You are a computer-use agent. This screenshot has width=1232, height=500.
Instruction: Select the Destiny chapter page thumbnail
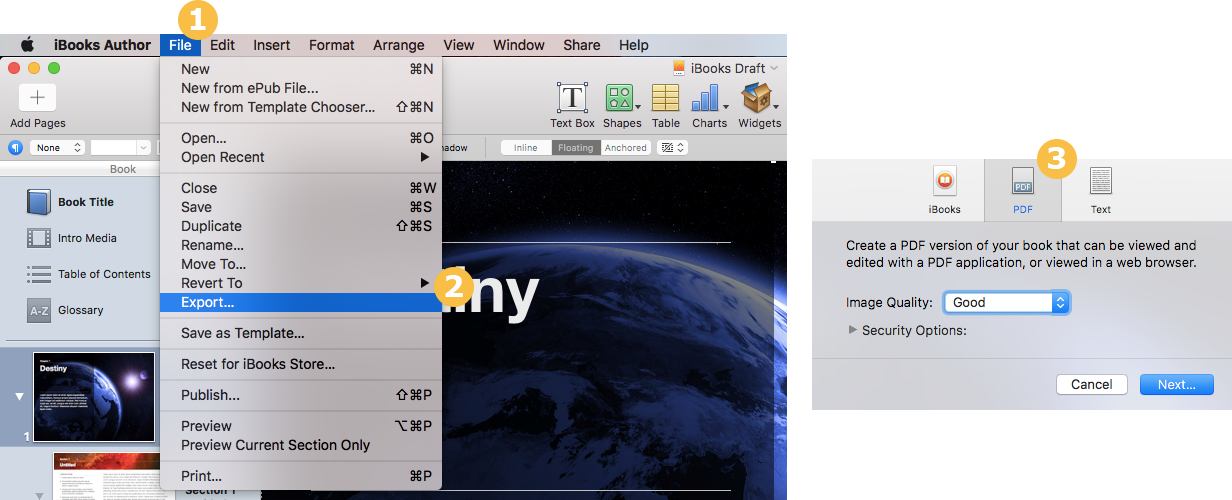click(x=94, y=397)
